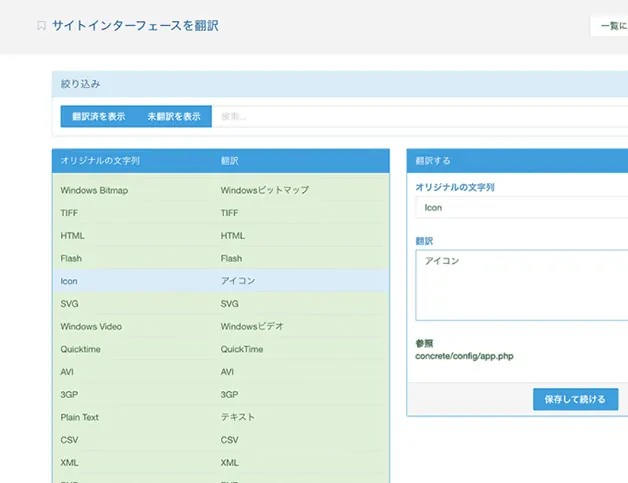Screen dimensions: 628x483
Task: Select the highlighted Icon row
Action: tap(221, 281)
